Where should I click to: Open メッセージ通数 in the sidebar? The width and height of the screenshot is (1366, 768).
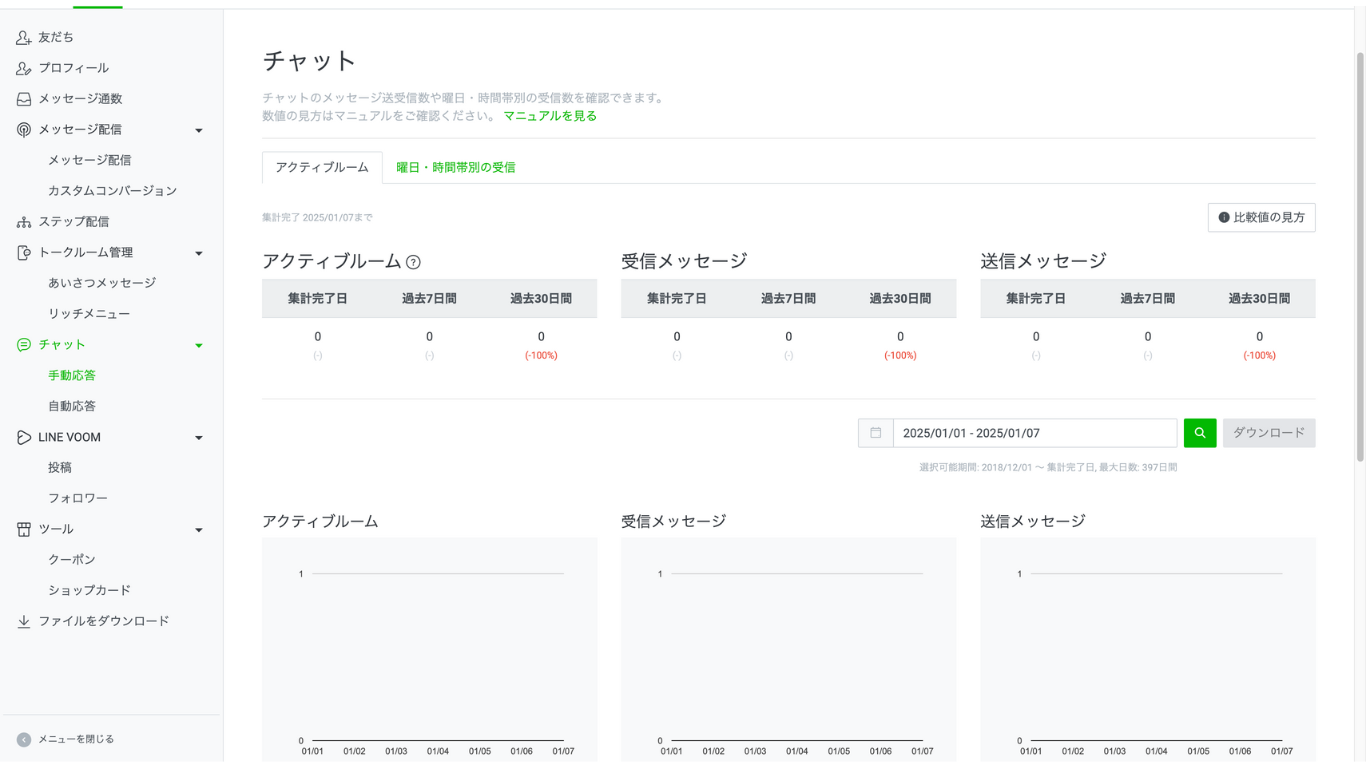coord(80,99)
